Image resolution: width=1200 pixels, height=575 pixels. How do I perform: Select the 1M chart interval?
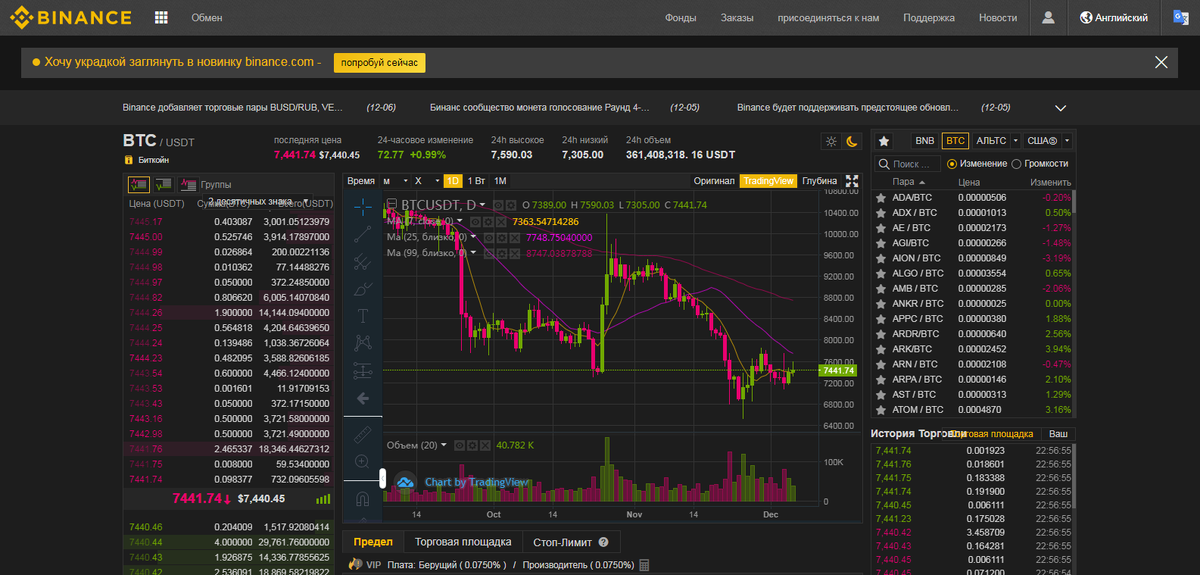click(x=500, y=181)
